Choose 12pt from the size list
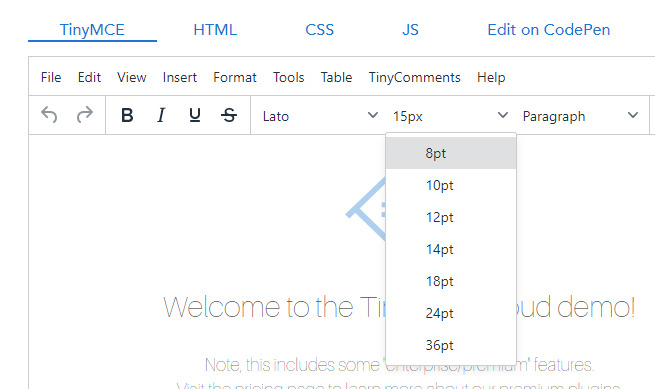655x389 pixels. (x=451, y=217)
